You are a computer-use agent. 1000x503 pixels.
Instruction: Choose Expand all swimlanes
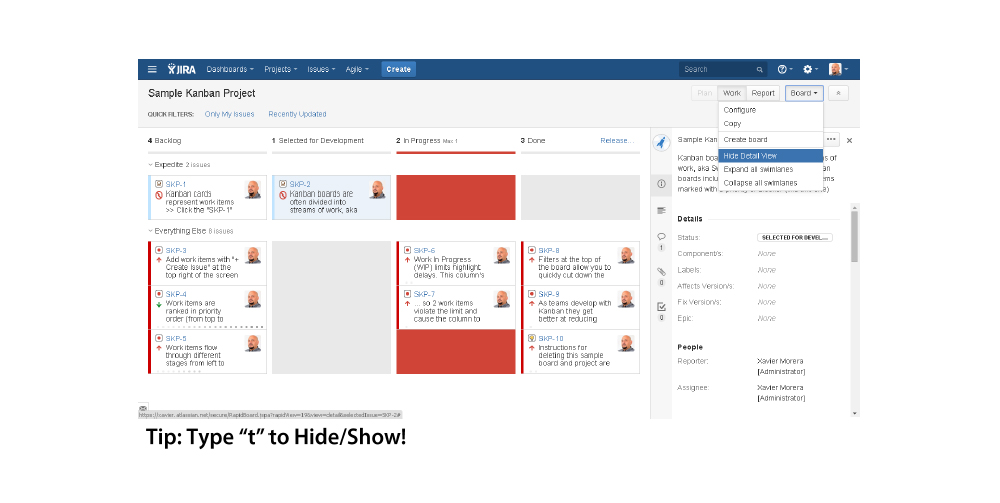click(770, 170)
